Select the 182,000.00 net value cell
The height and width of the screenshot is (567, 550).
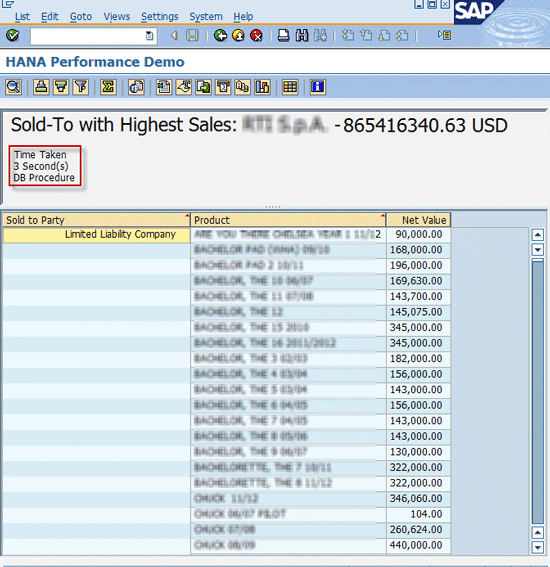[x=419, y=359]
